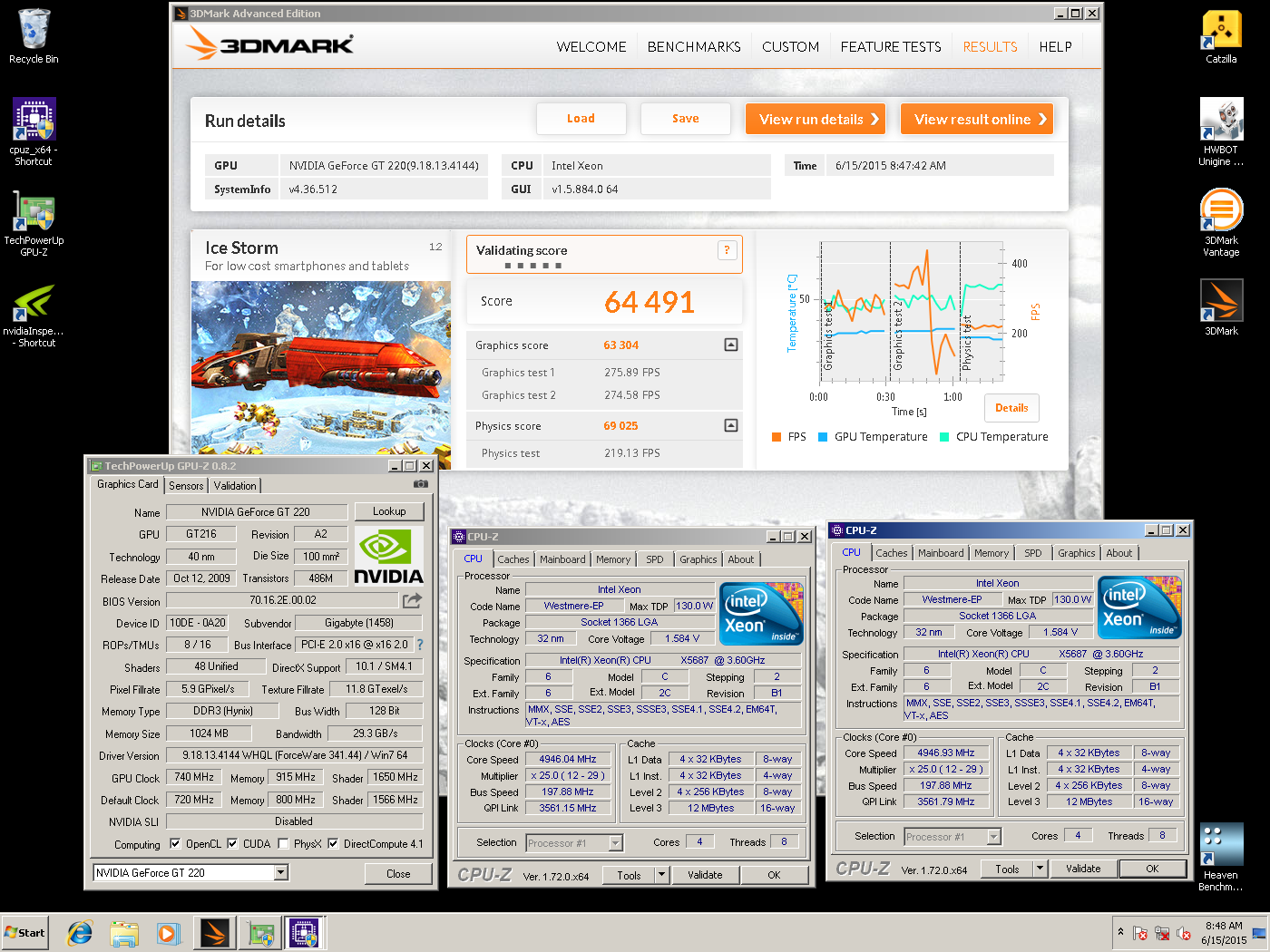
Task: Click Close button in GPU-Z window
Action: tap(398, 873)
